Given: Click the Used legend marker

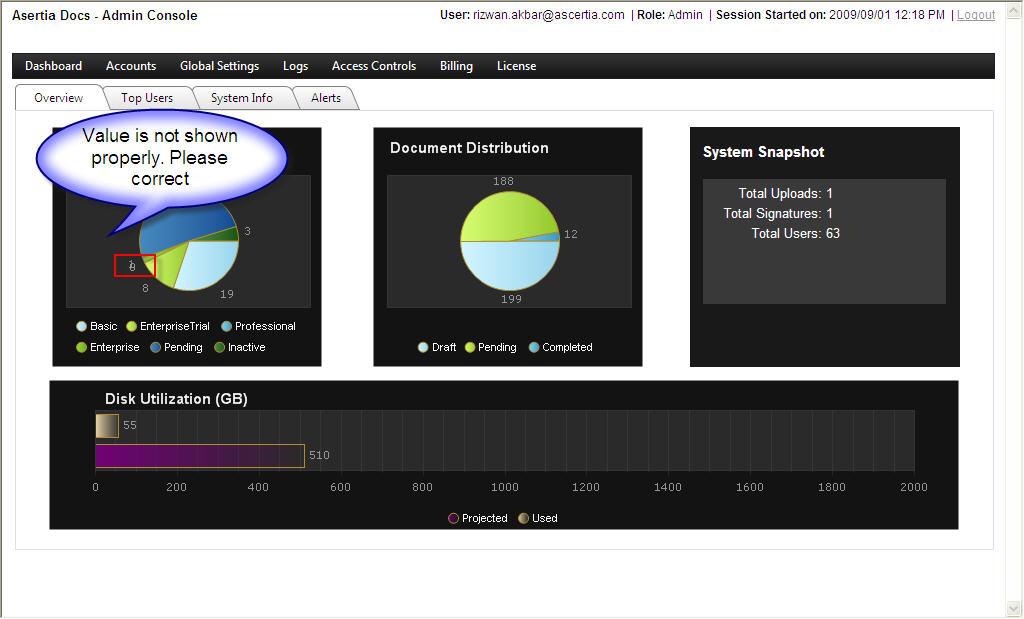Looking at the screenshot, I should tap(523, 518).
